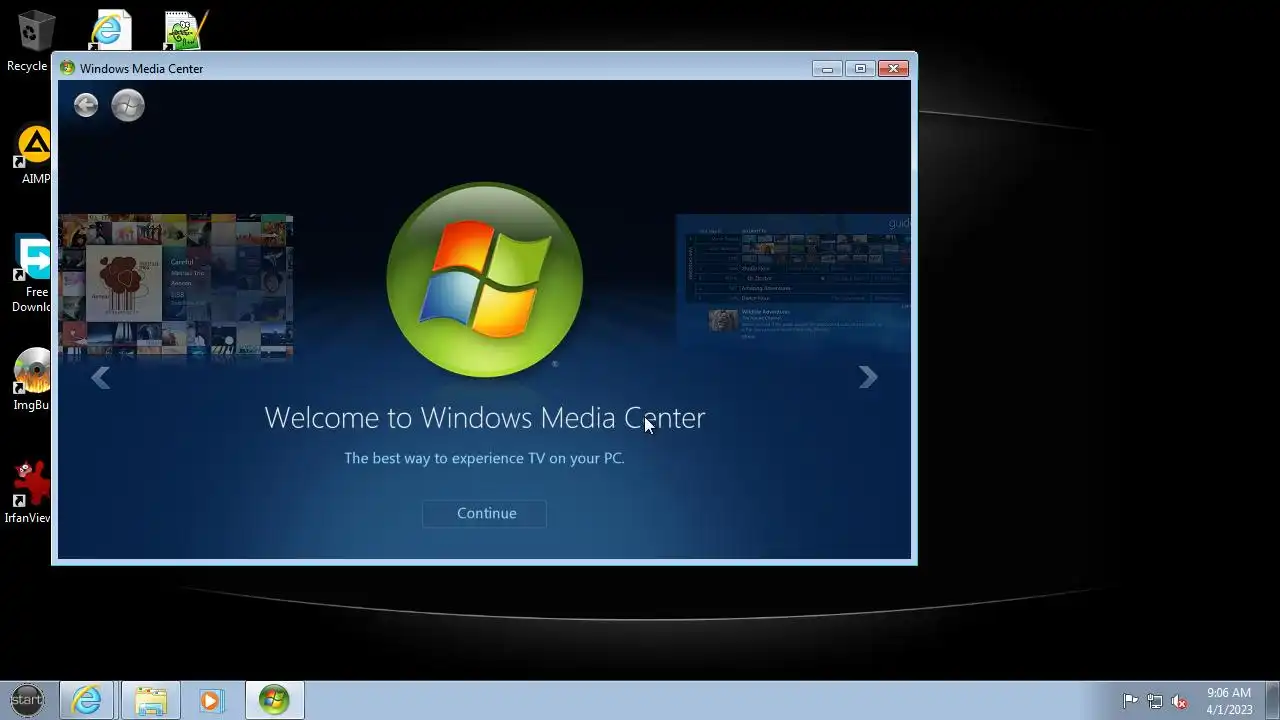
Task: Select the TV guide thumbnail on right
Action: (x=794, y=280)
